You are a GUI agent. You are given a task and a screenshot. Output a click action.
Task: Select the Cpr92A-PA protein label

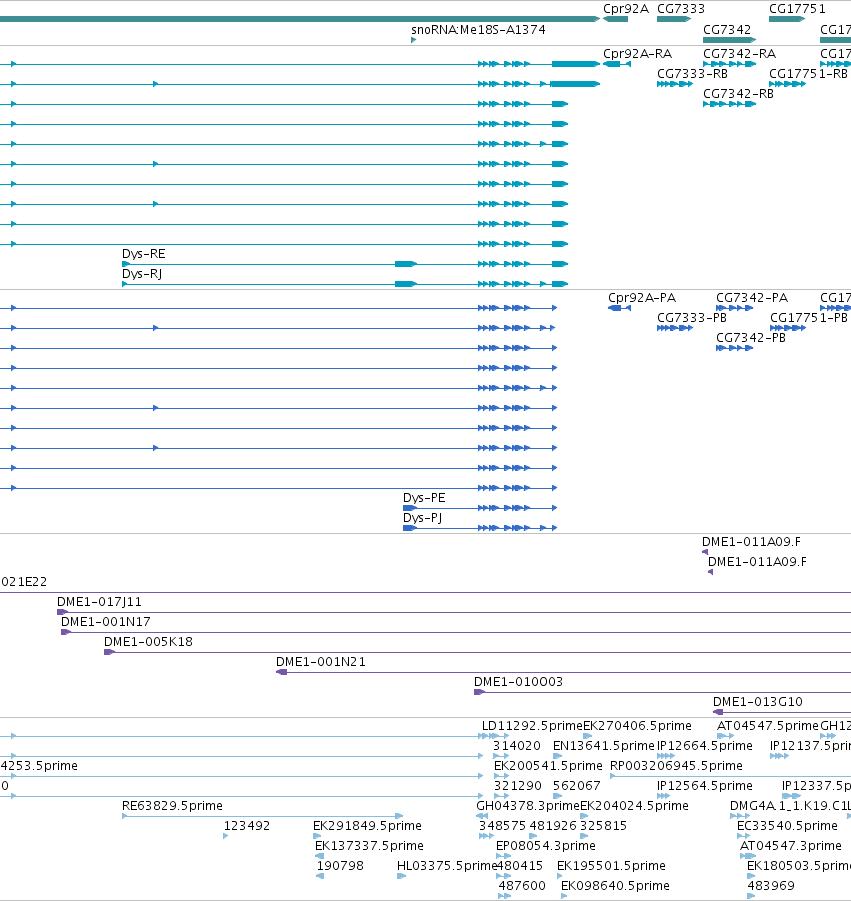(x=642, y=298)
